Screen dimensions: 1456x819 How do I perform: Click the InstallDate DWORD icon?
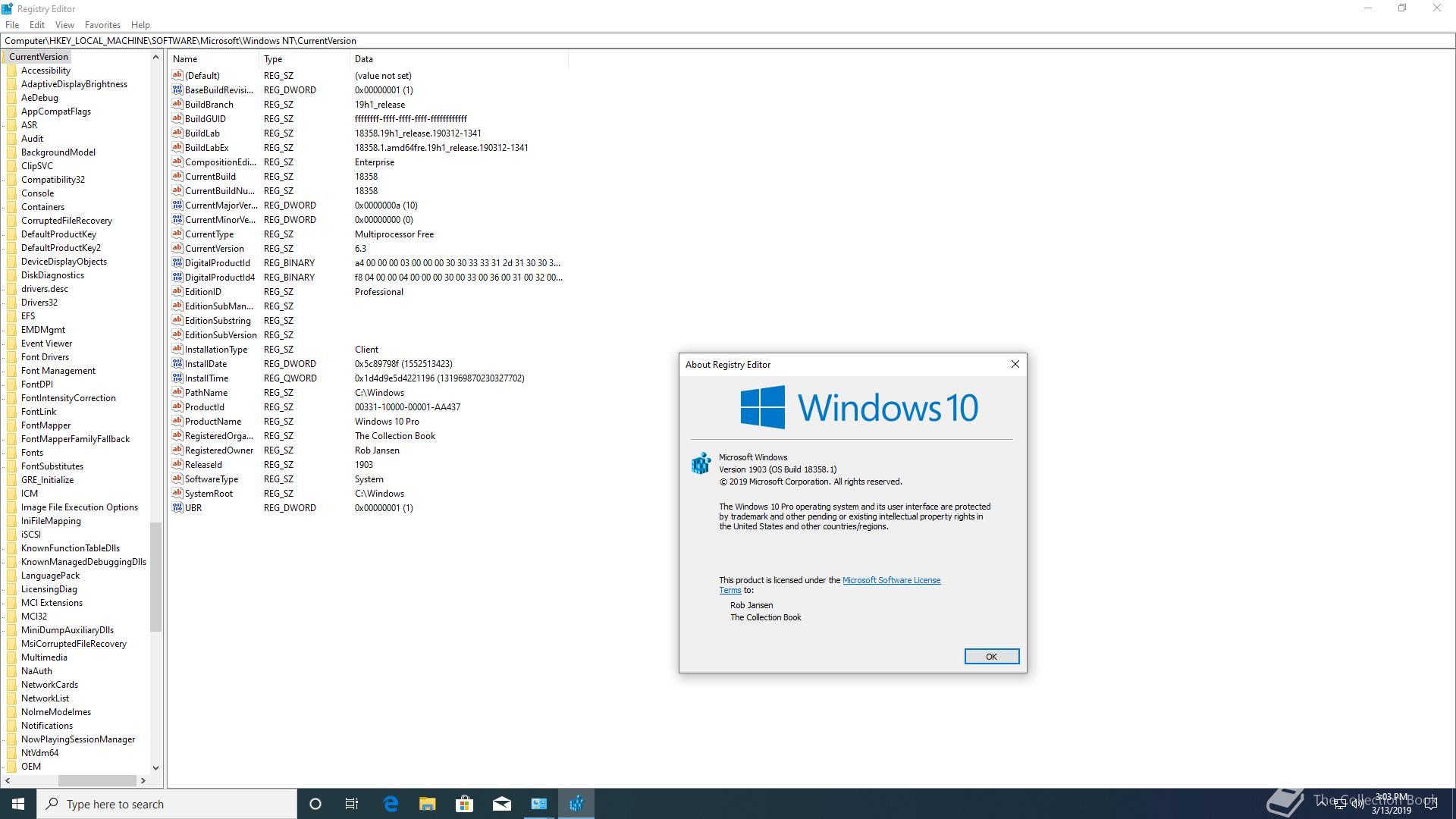[x=177, y=363]
